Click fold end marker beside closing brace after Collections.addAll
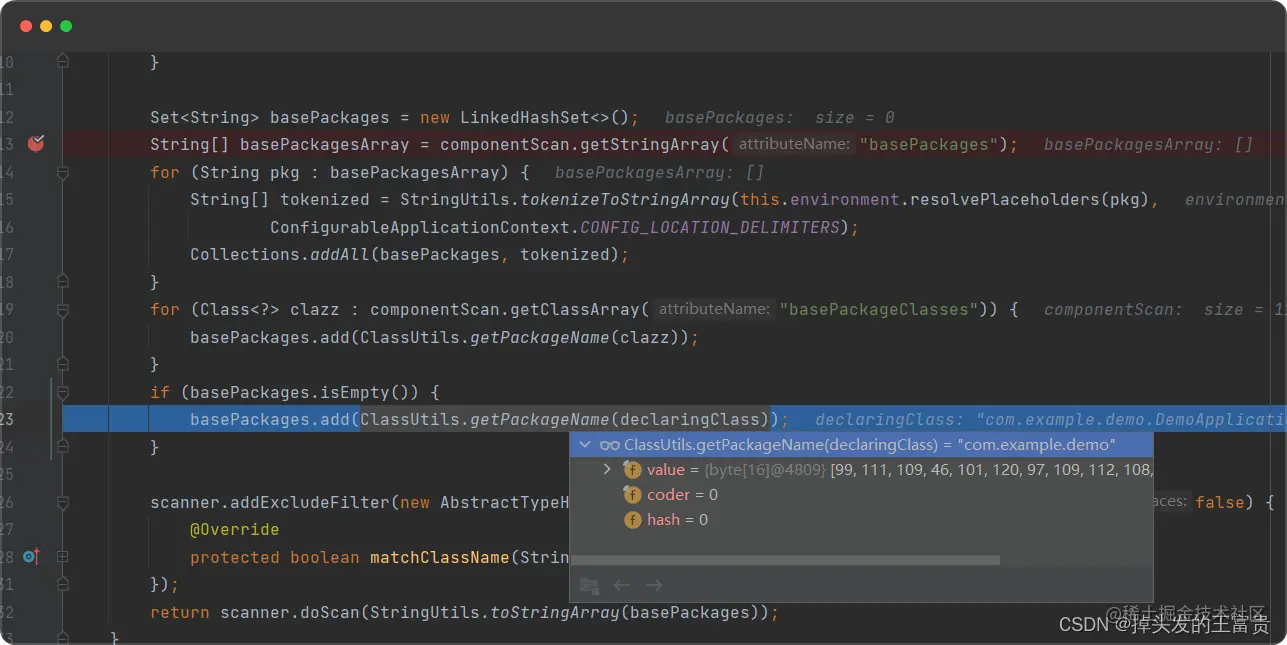The height and width of the screenshot is (645, 1287). pos(62,282)
